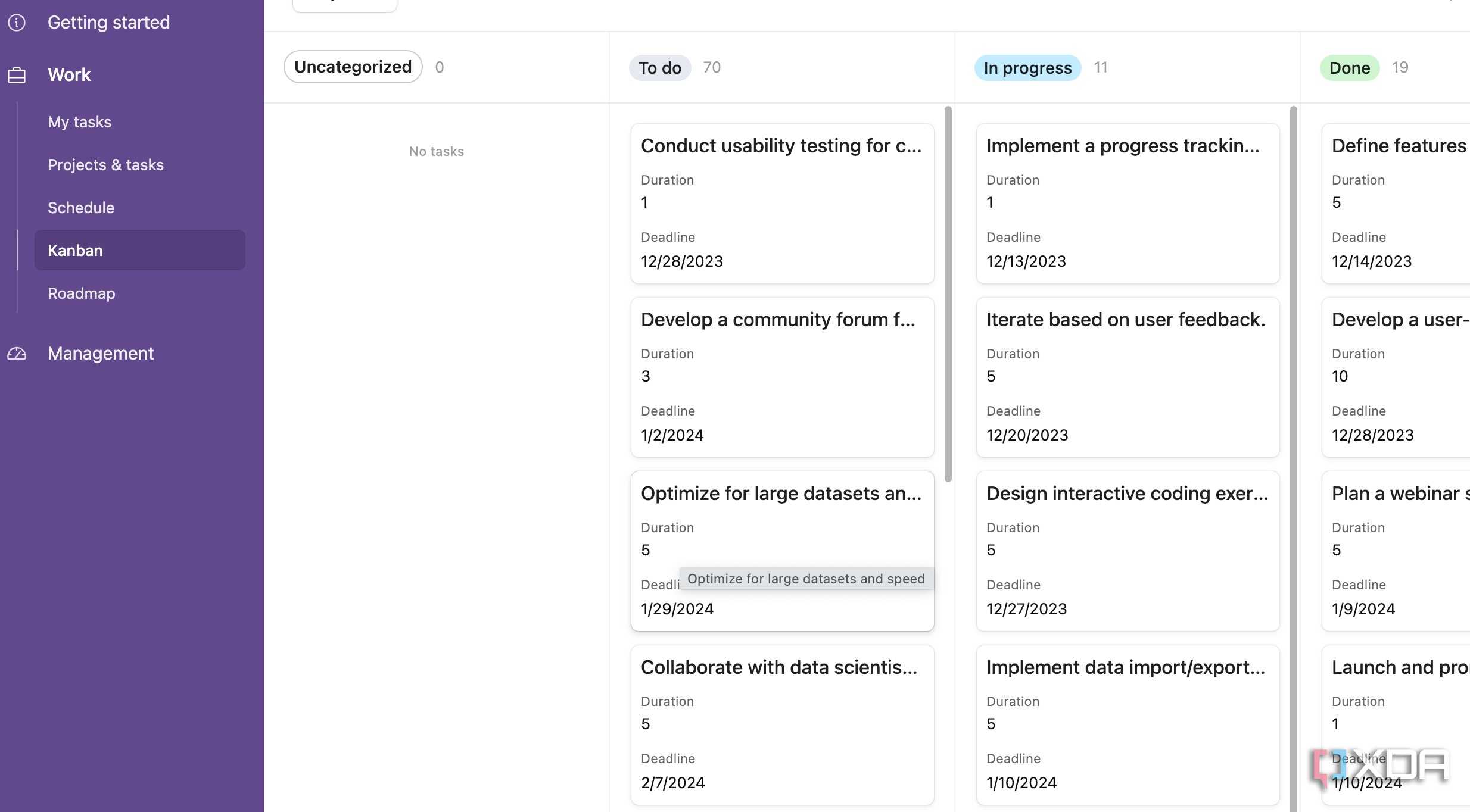The height and width of the screenshot is (812, 1470).
Task: Open Getting started section
Action: (108, 23)
